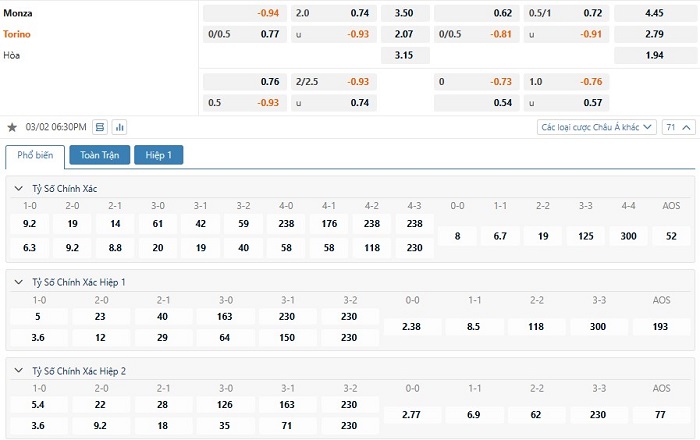Viewport: 700px width, 440px height.
Task: Switch to the 'Toàn Trận' tab
Action: pyautogui.click(x=99, y=155)
